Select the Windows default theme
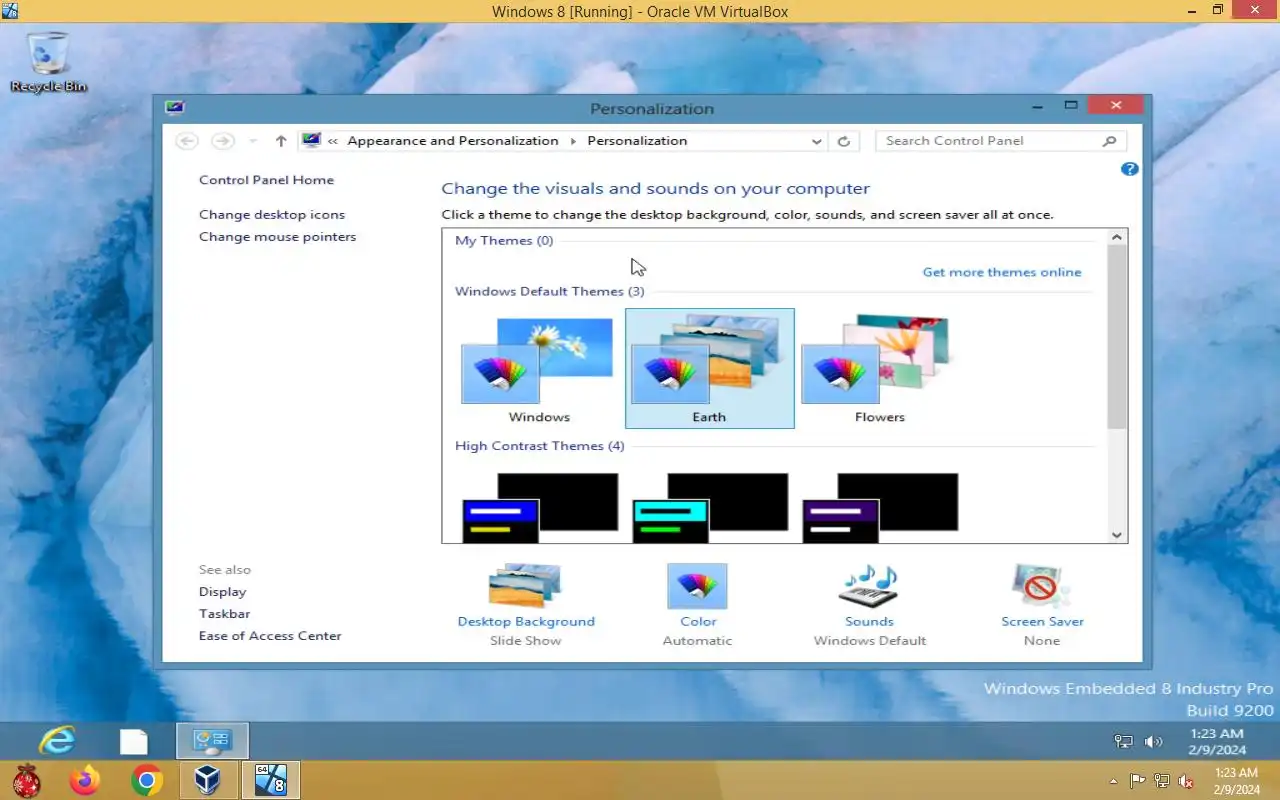 coord(539,369)
